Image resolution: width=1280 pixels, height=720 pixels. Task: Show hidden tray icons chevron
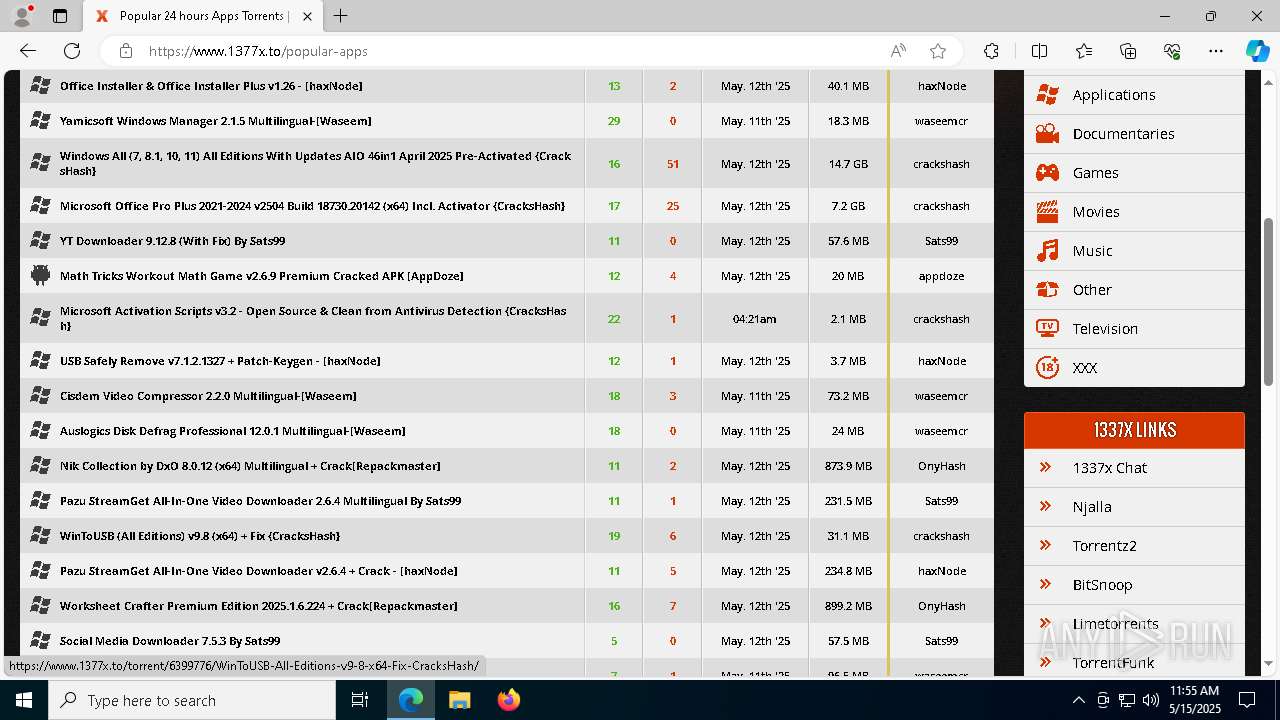[1078, 700]
